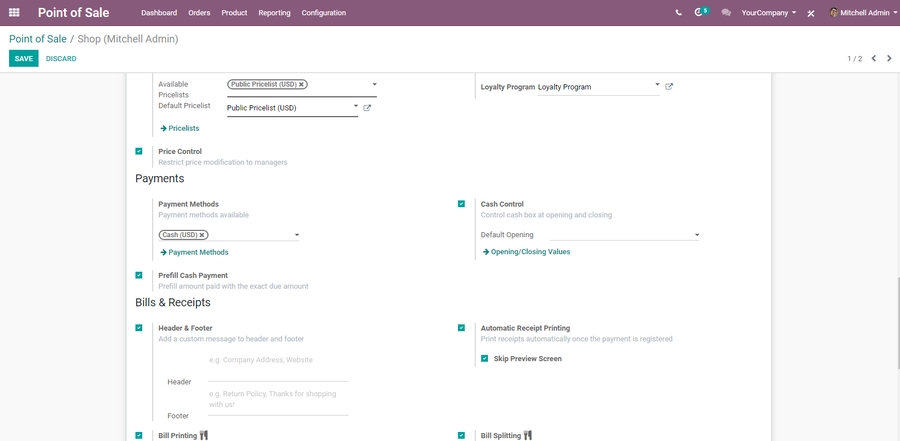Click the debug tools icon in navbar
900x441 pixels.
(x=811, y=13)
